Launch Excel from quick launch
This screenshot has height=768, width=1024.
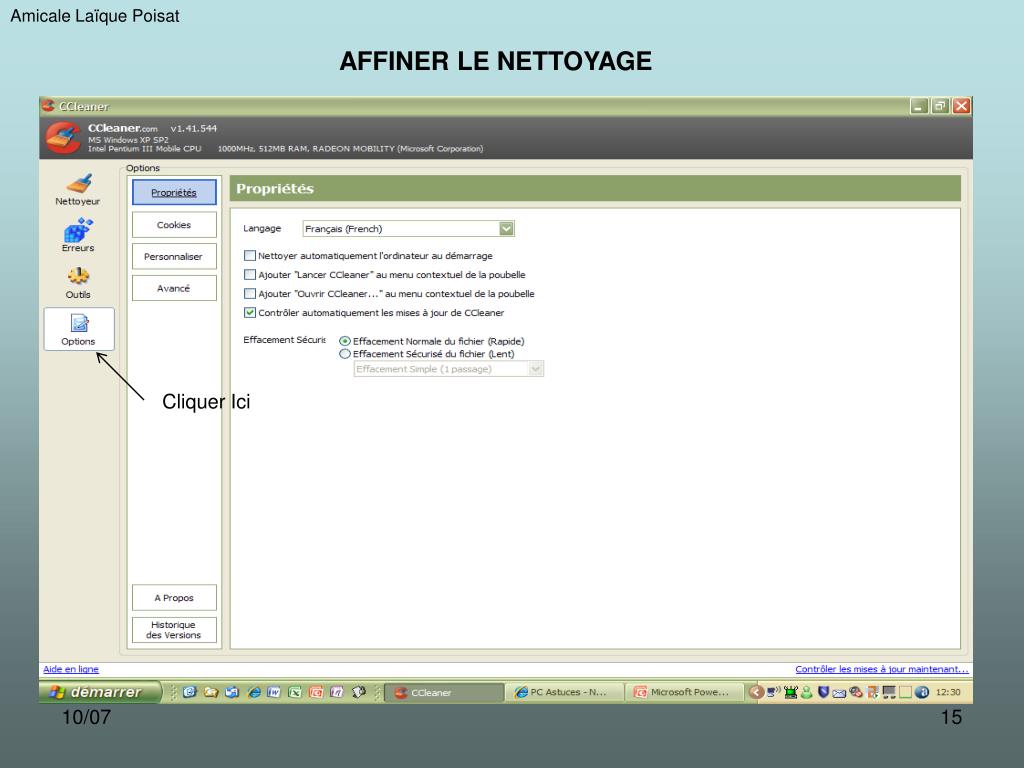click(x=295, y=692)
